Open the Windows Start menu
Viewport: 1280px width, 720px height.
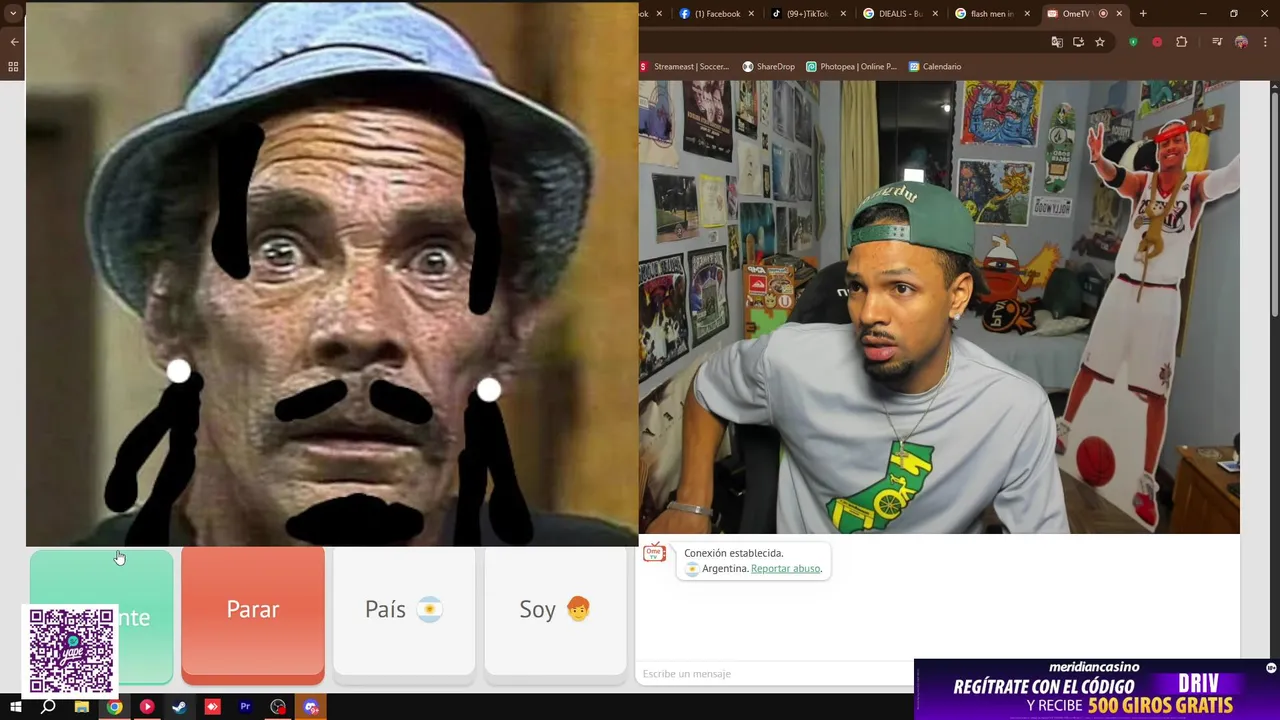(x=15, y=707)
